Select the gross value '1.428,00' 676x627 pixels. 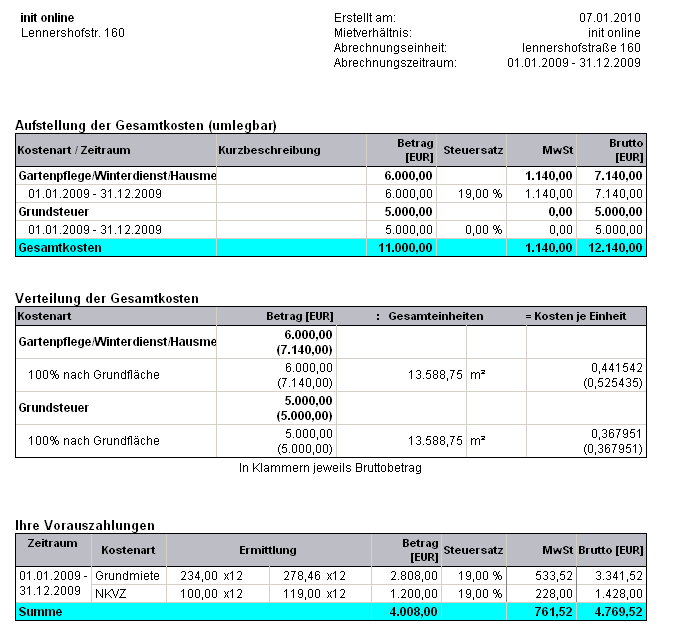coord(619,594)
